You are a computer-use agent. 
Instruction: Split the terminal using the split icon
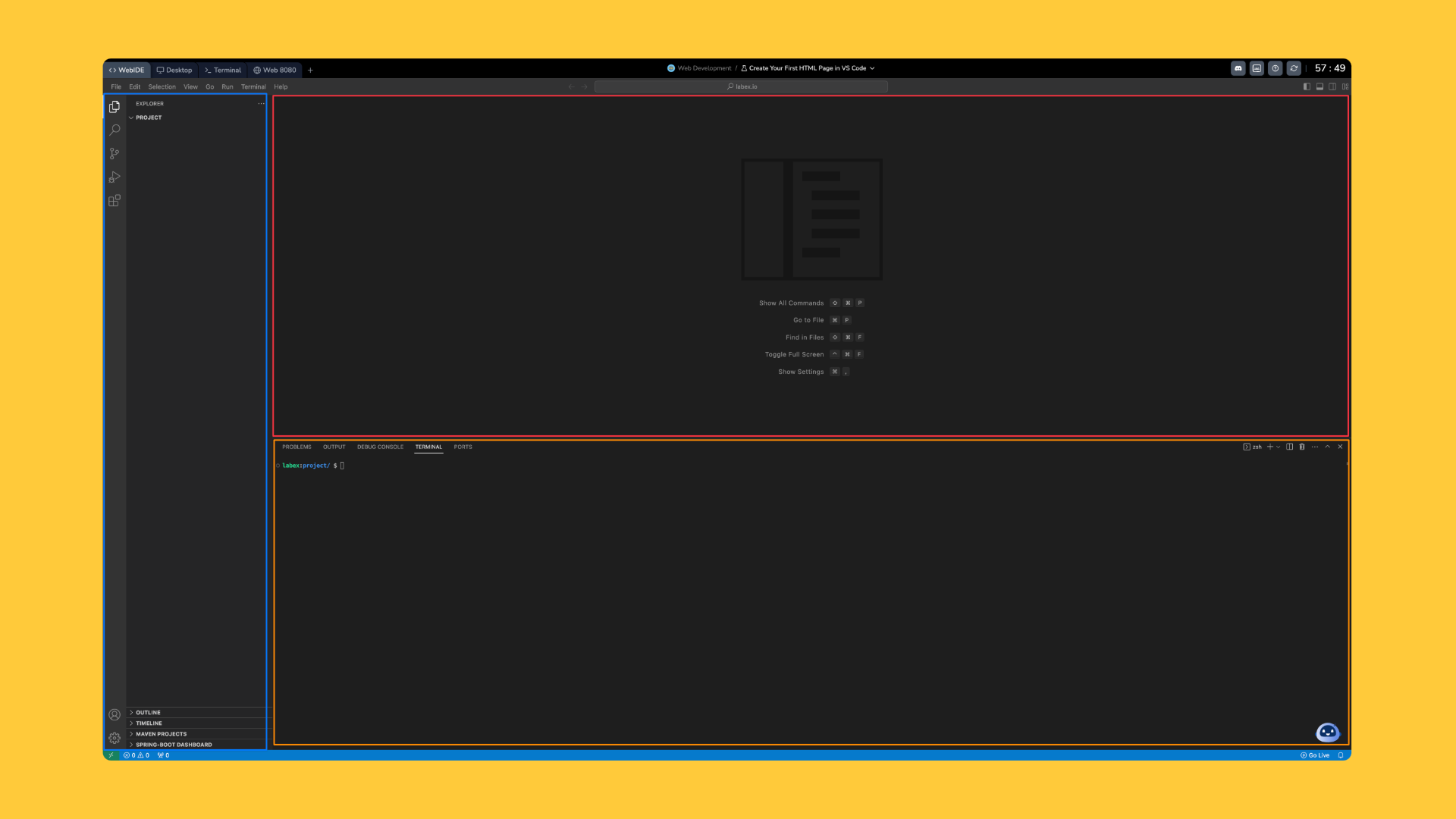coord(1289,447)
